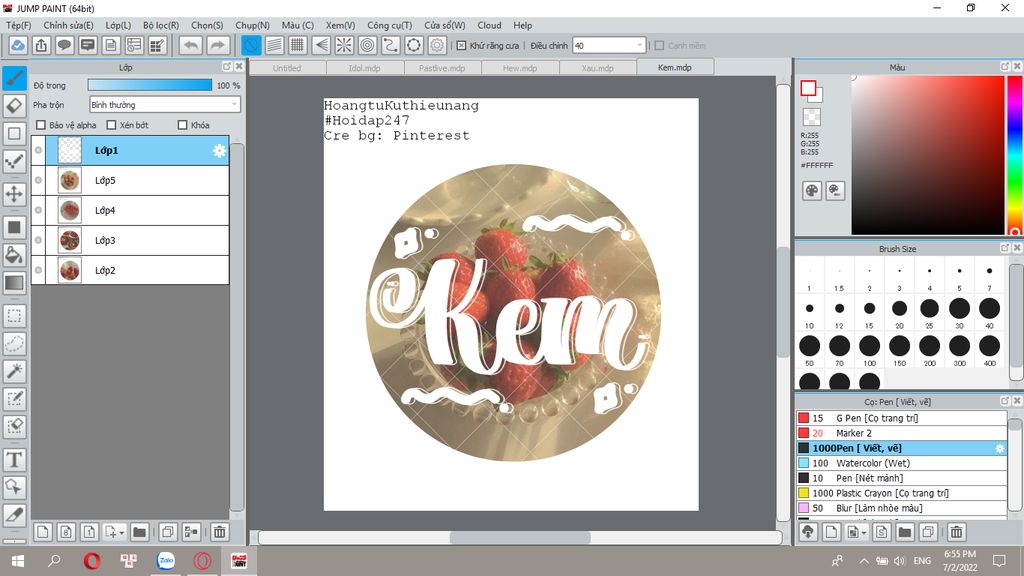Screen dimensions: 1024x576
Task: Select the magic wand tool
Action: [x=14, y=371]
